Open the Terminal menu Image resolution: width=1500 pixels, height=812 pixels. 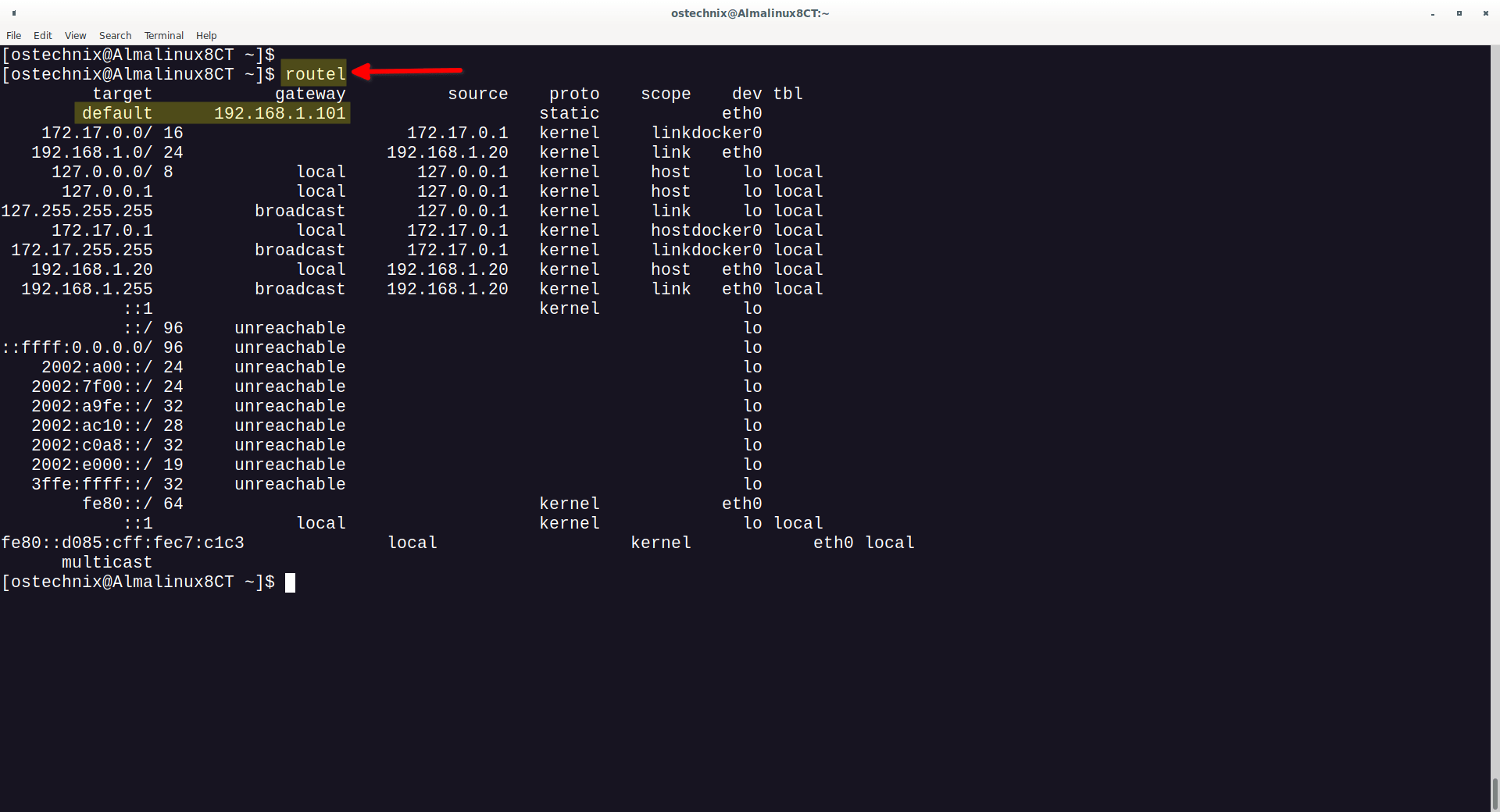(163, 35)
